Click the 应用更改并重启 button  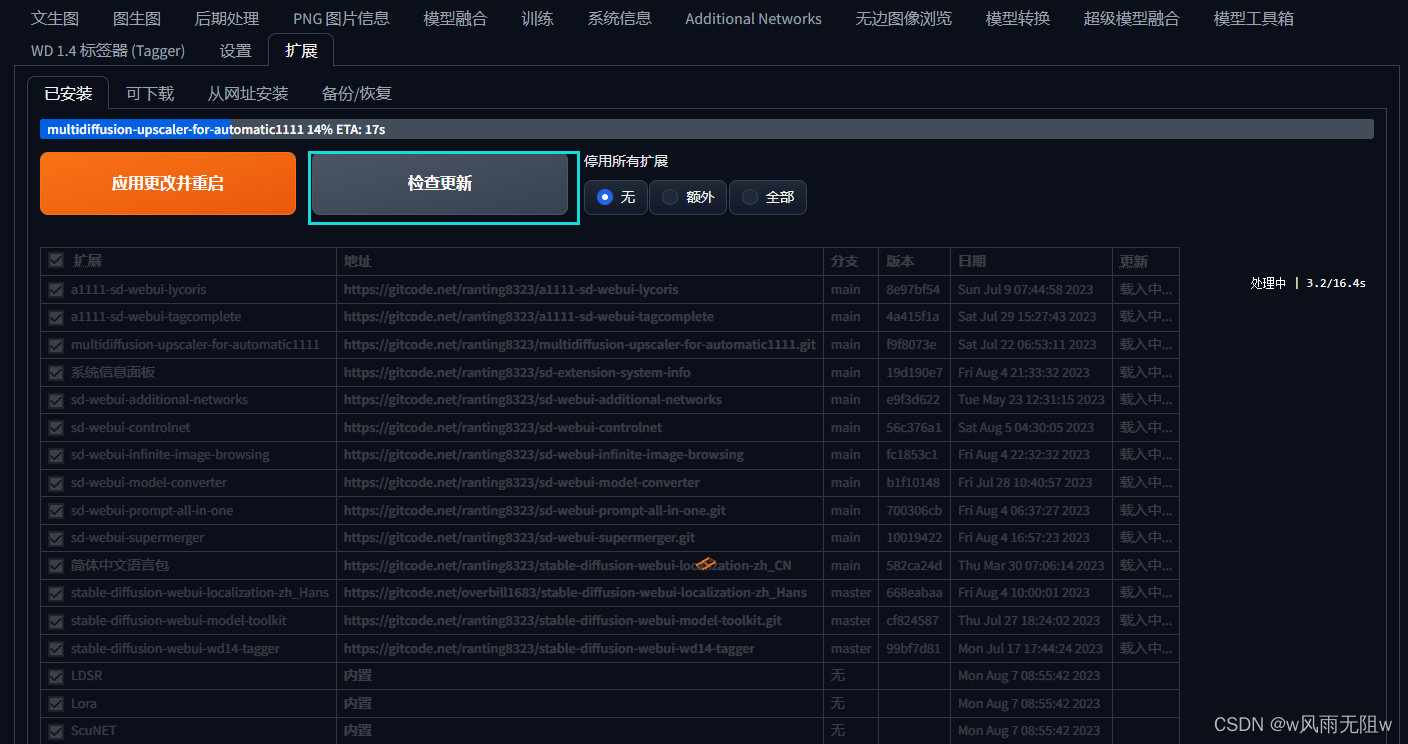(168, 184)
